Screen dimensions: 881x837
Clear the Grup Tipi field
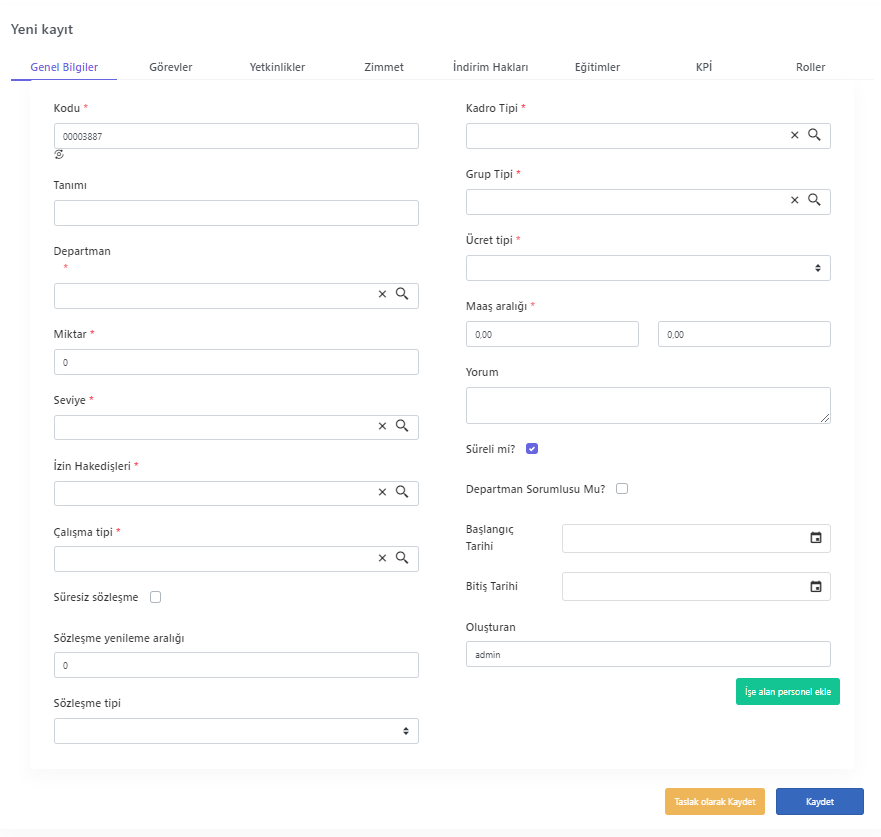[x=794, y=201]
